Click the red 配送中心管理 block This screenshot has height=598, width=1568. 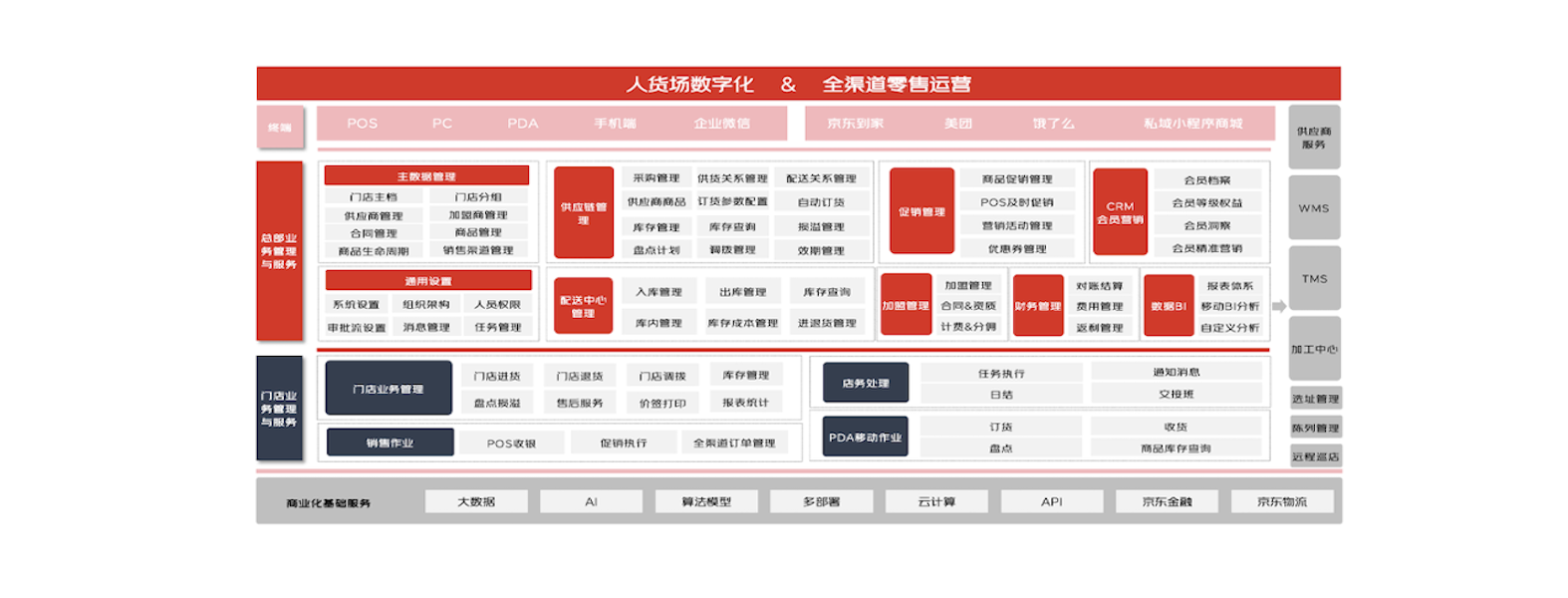pyautogui.click(x=583, y=306)
